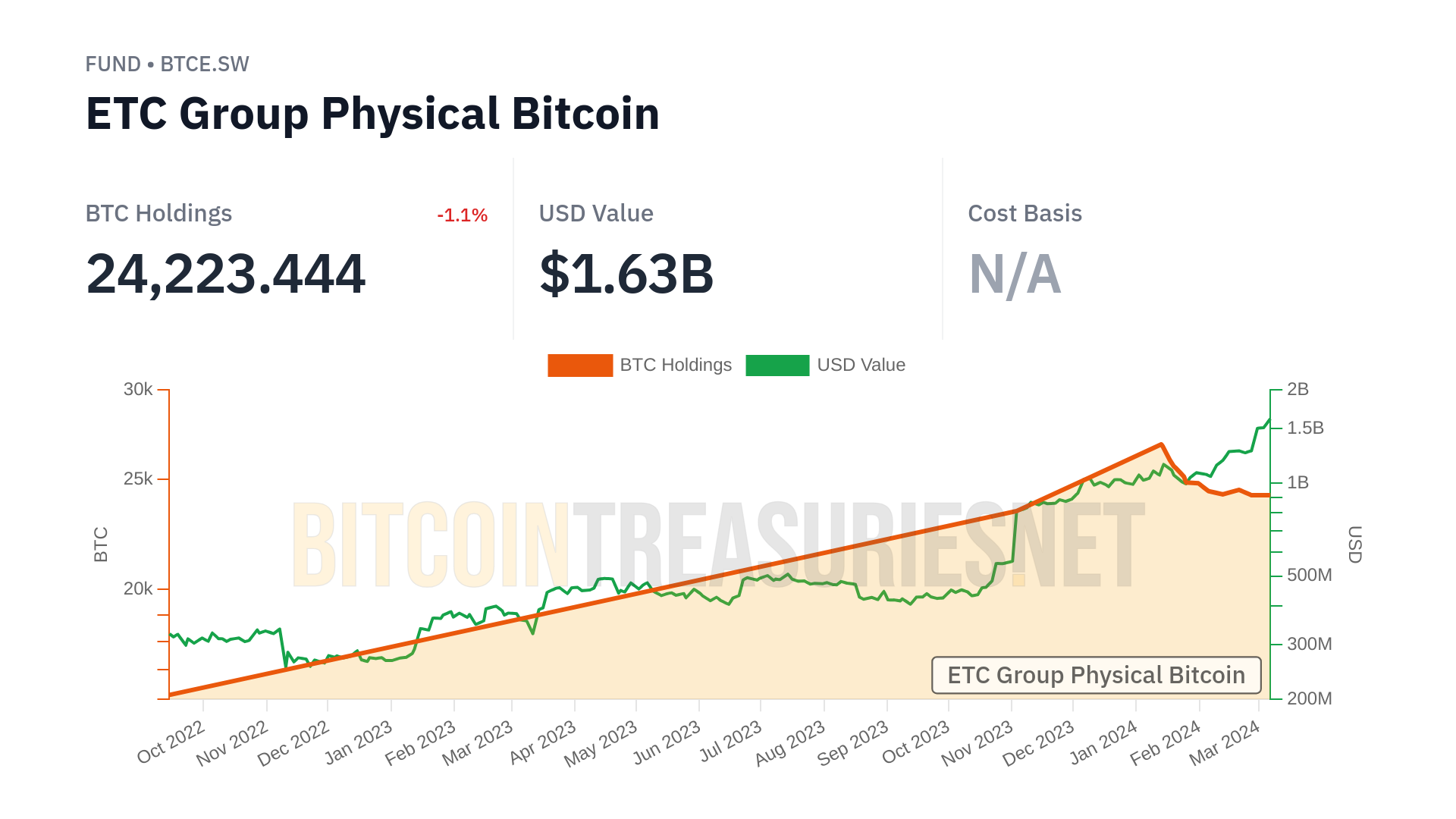
Task: Click the FUND • BTCE.SW ticker text
Action: pos(167,64)
